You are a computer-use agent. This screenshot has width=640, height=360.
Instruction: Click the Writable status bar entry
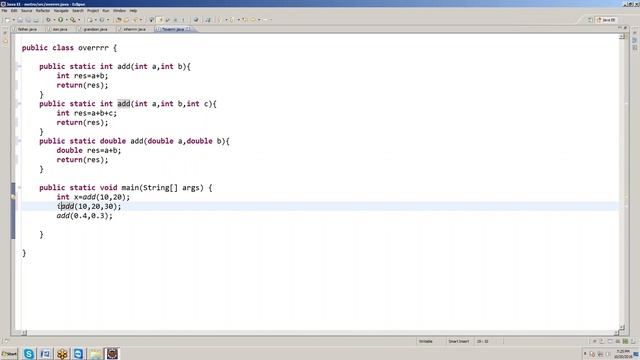tap(426, 341)
